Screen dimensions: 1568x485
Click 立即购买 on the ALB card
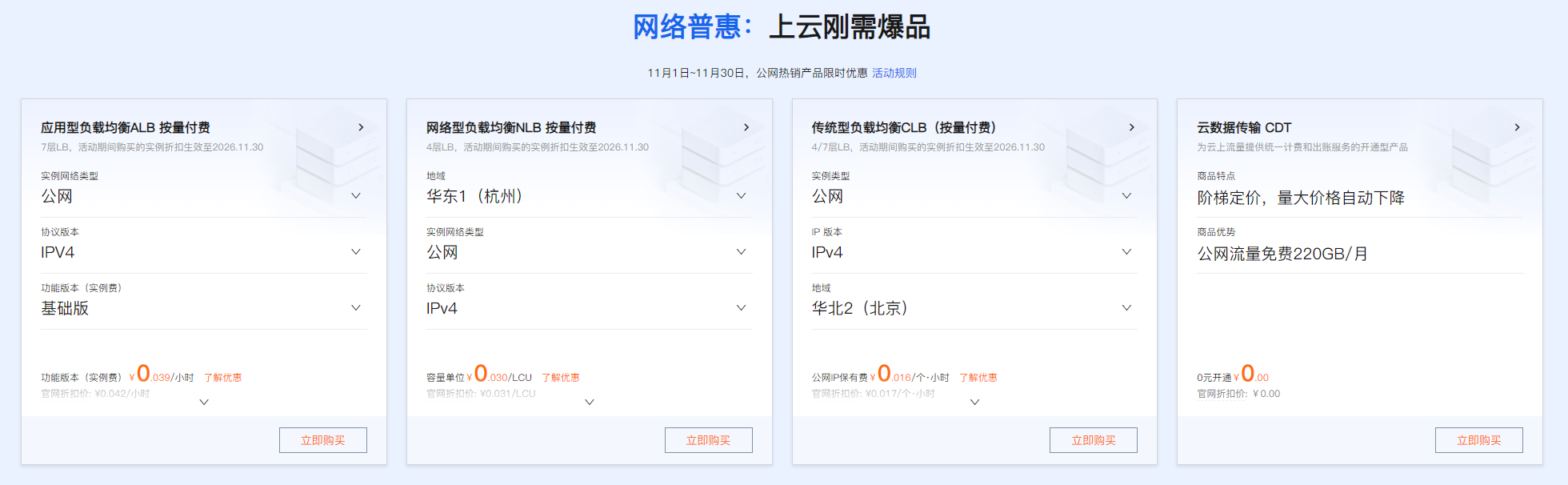(x=323, y=440)
